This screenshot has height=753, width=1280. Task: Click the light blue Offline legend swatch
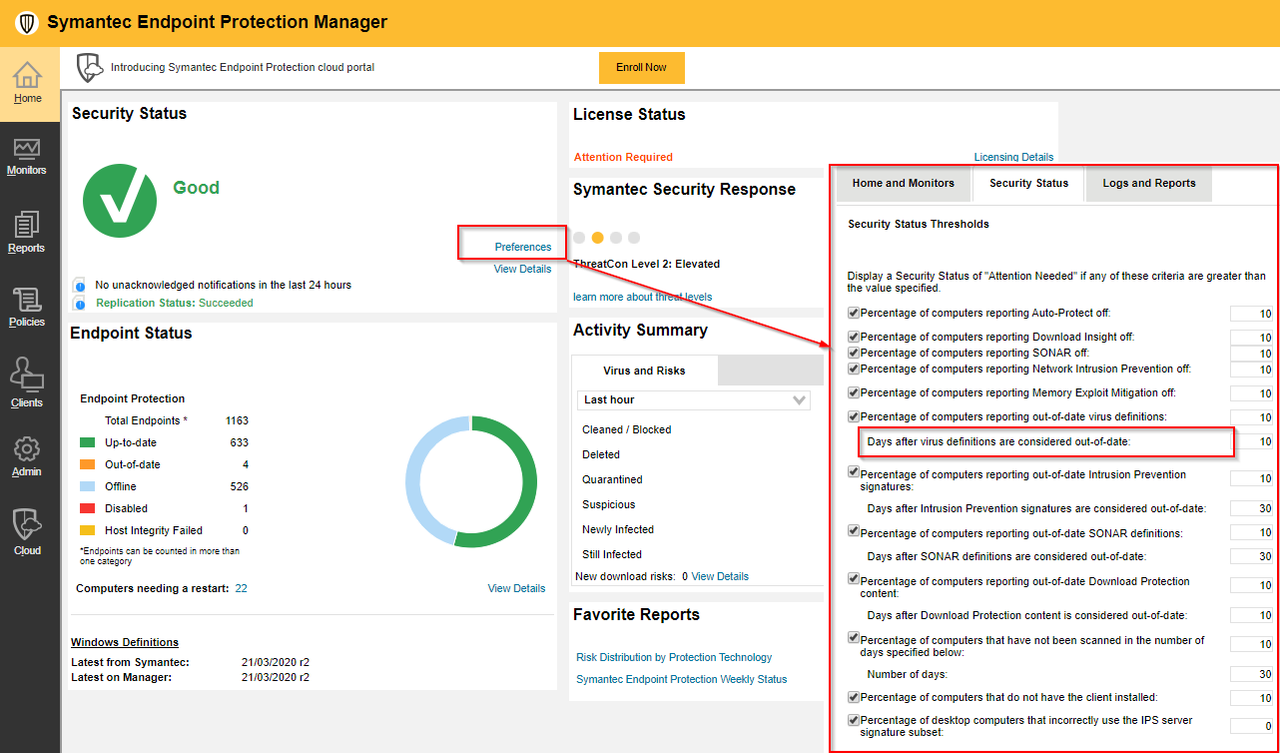87,486
